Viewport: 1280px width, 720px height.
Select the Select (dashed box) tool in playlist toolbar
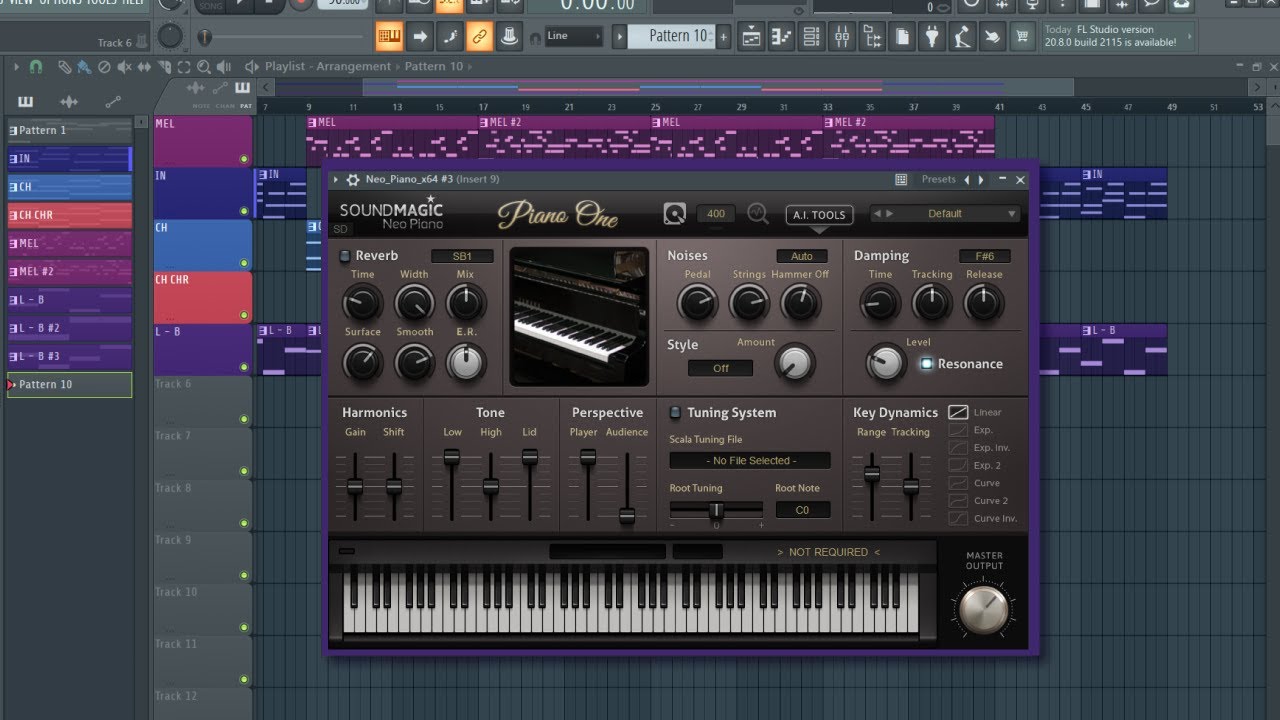click(x=184, y=67)
